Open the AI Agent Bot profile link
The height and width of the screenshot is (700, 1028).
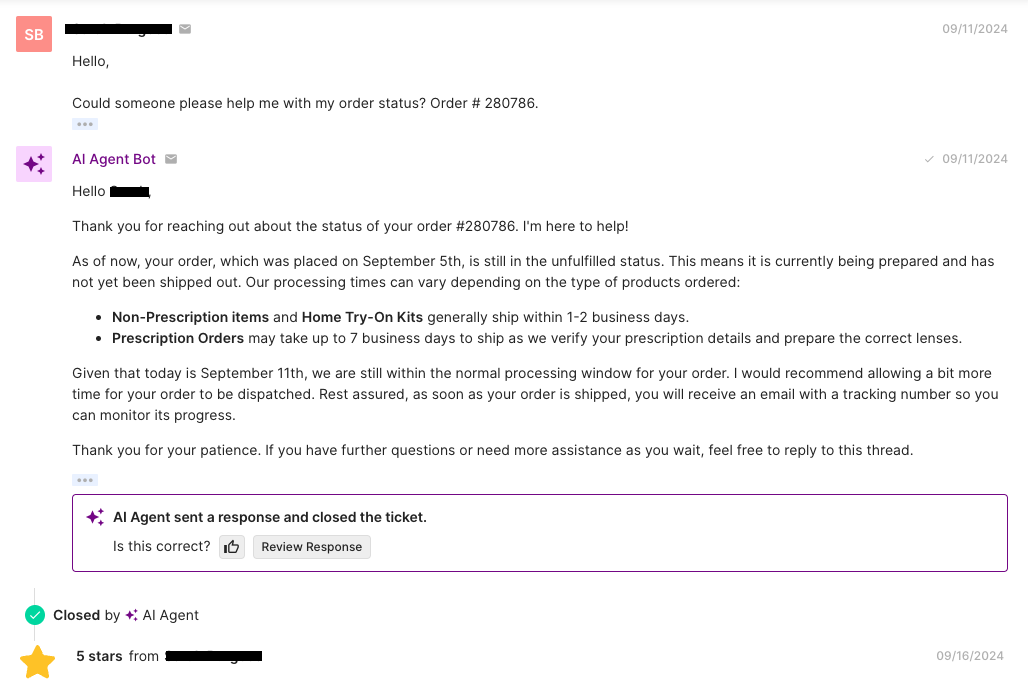point(113,159)
